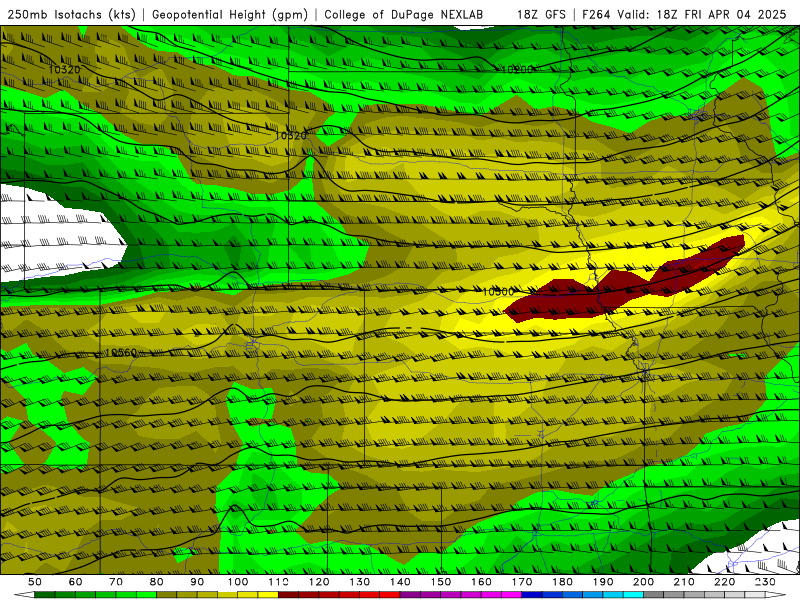Click the '18Z GFS' model run label

point(541,14)
